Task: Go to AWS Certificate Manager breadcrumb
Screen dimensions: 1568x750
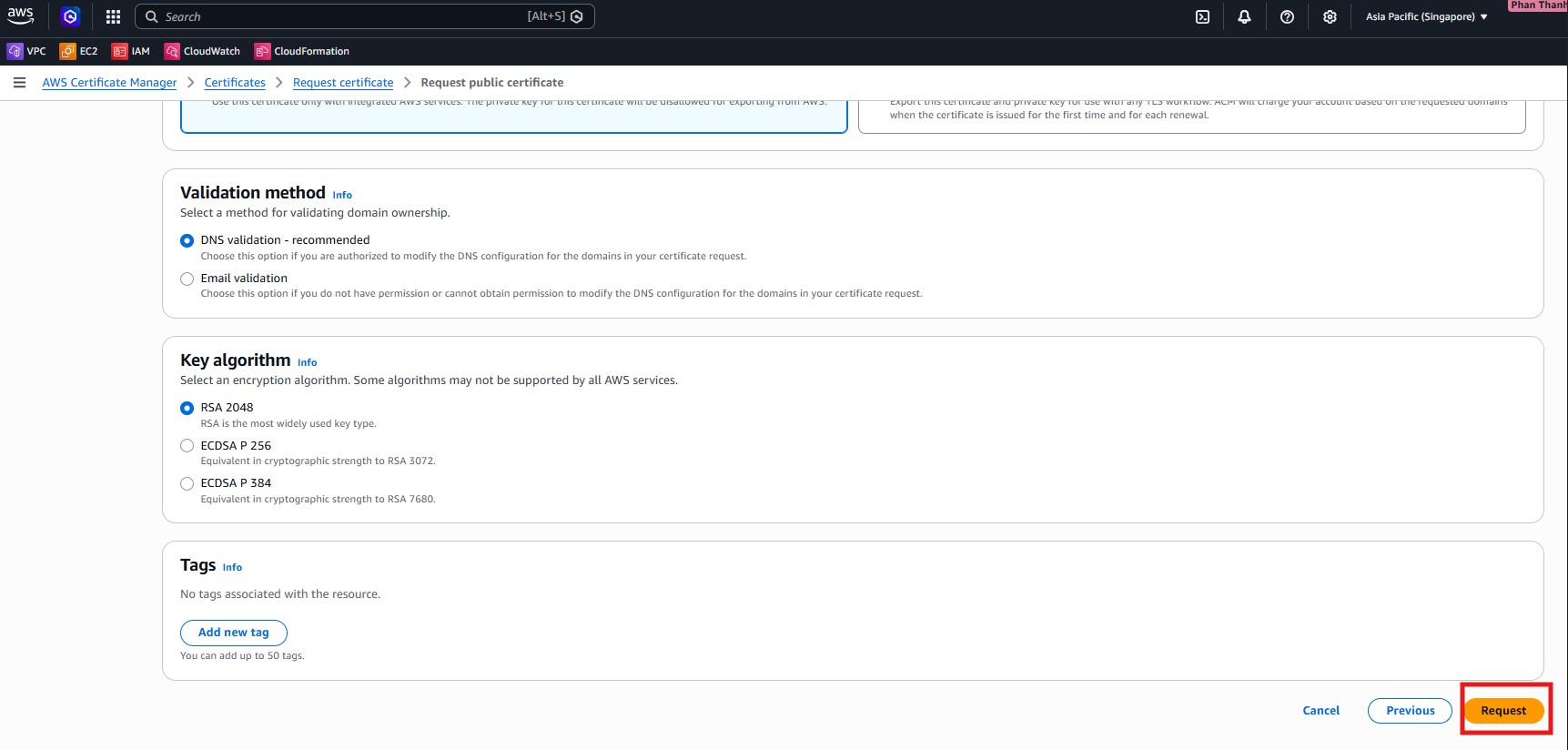Action: [x=109, y=83]
